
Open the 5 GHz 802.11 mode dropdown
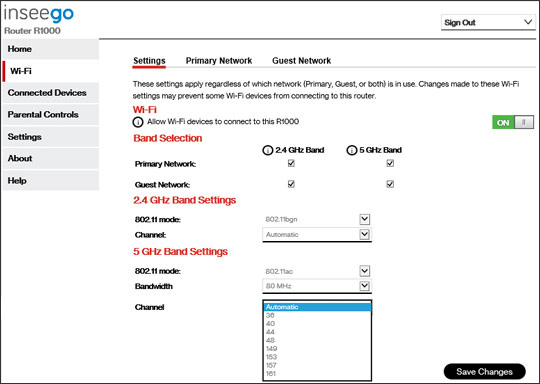[x=317, y=271]
